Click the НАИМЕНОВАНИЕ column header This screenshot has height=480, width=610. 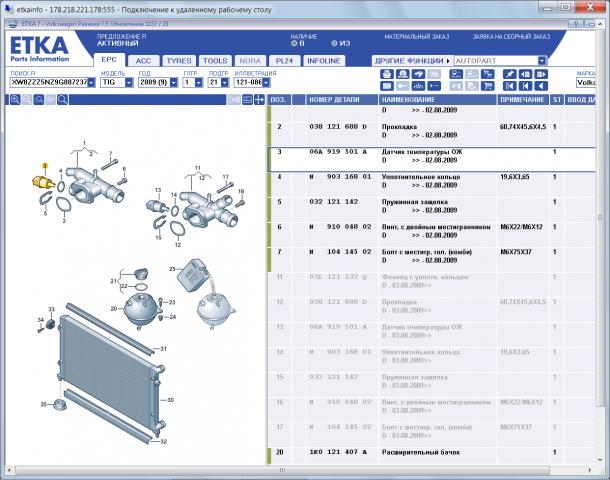(438, 100)
